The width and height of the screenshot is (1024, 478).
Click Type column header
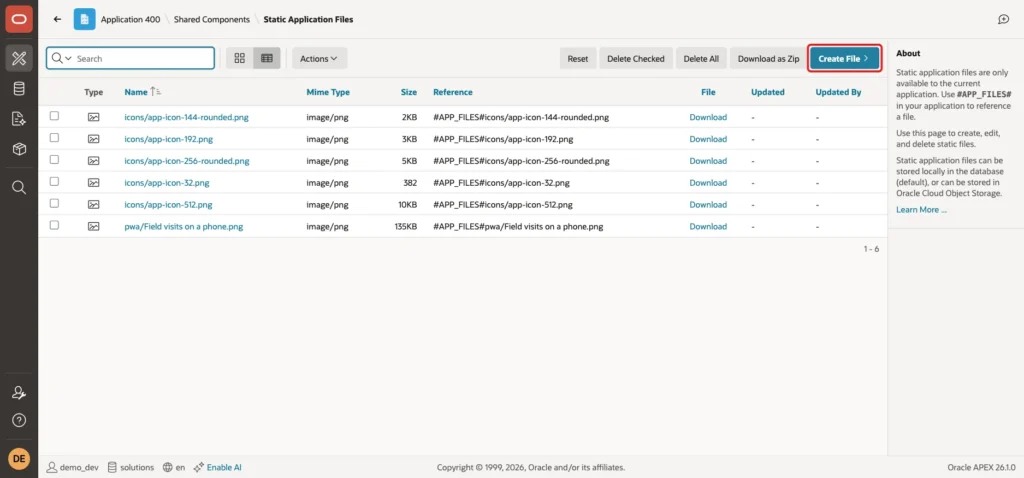pyautogui.click(x=93, y=92)
